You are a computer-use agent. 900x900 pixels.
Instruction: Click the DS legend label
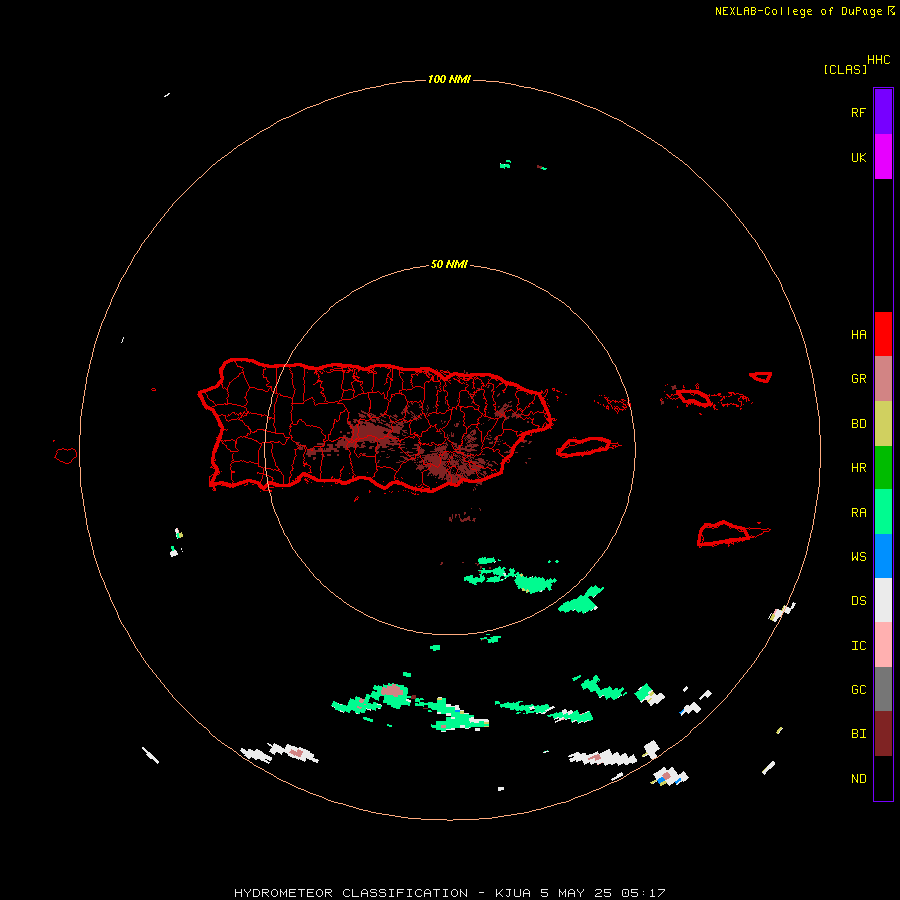858,601
